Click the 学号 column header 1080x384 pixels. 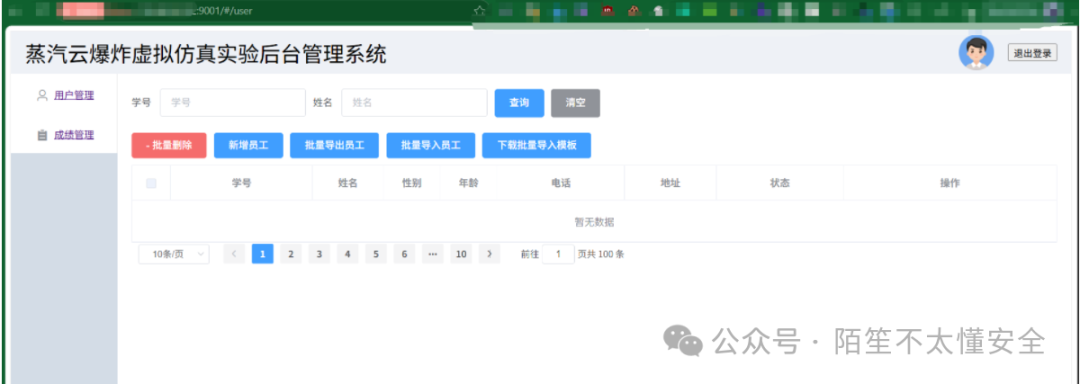pos(241,183)
